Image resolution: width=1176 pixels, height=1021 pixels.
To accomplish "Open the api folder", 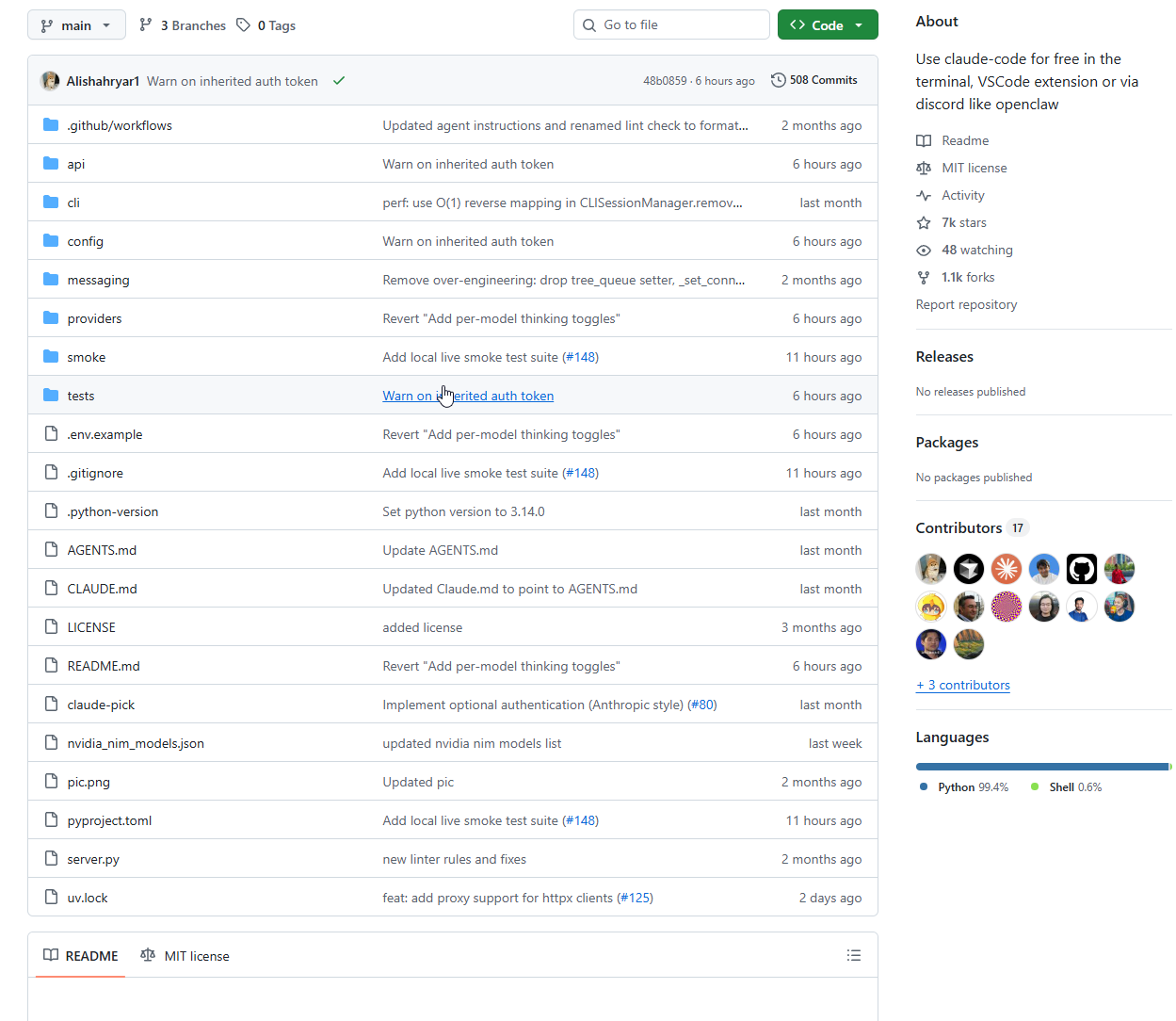I will pos(76,164).
